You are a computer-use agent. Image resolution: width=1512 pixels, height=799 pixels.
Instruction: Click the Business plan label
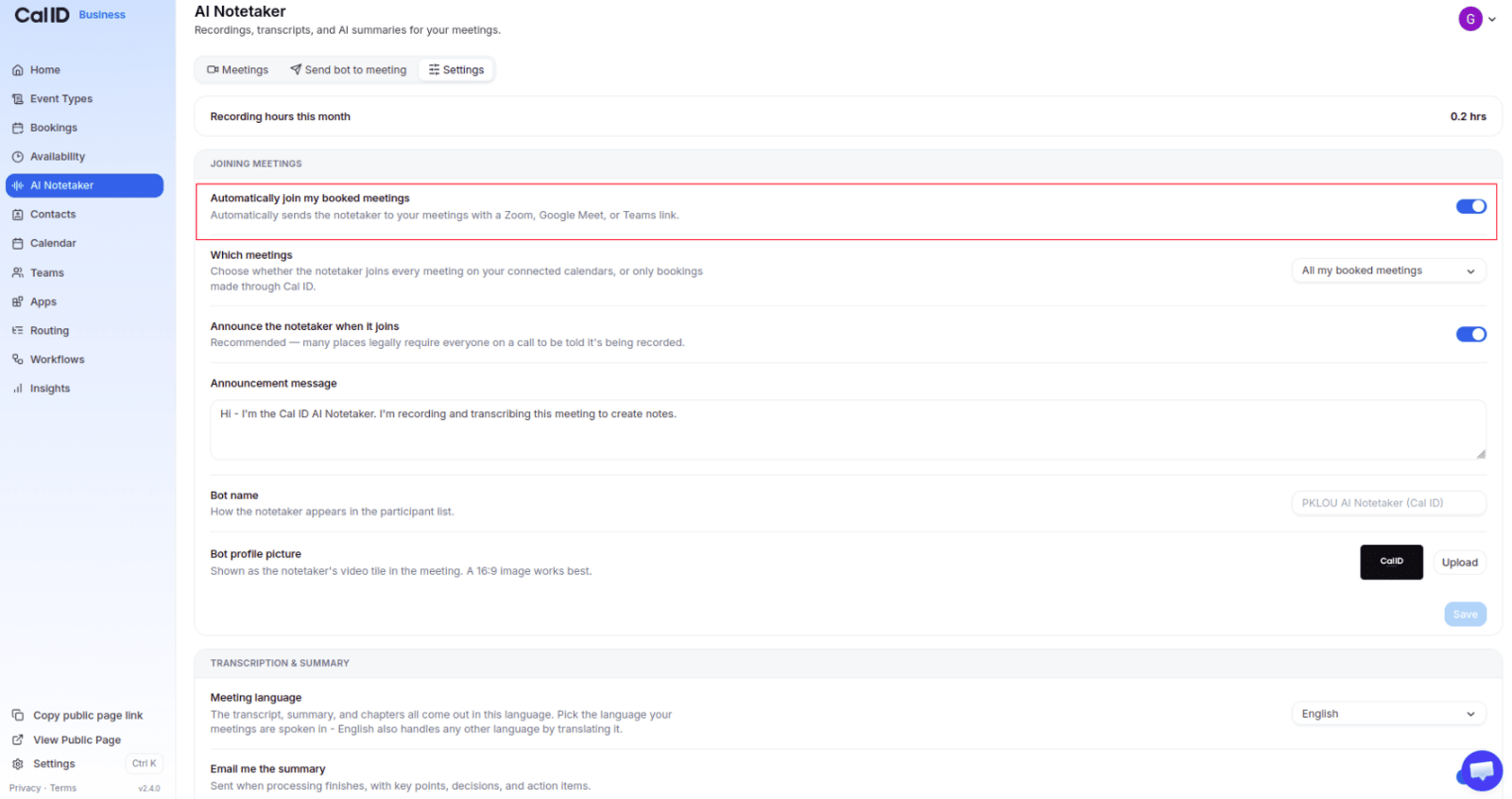tap(102, 15)
